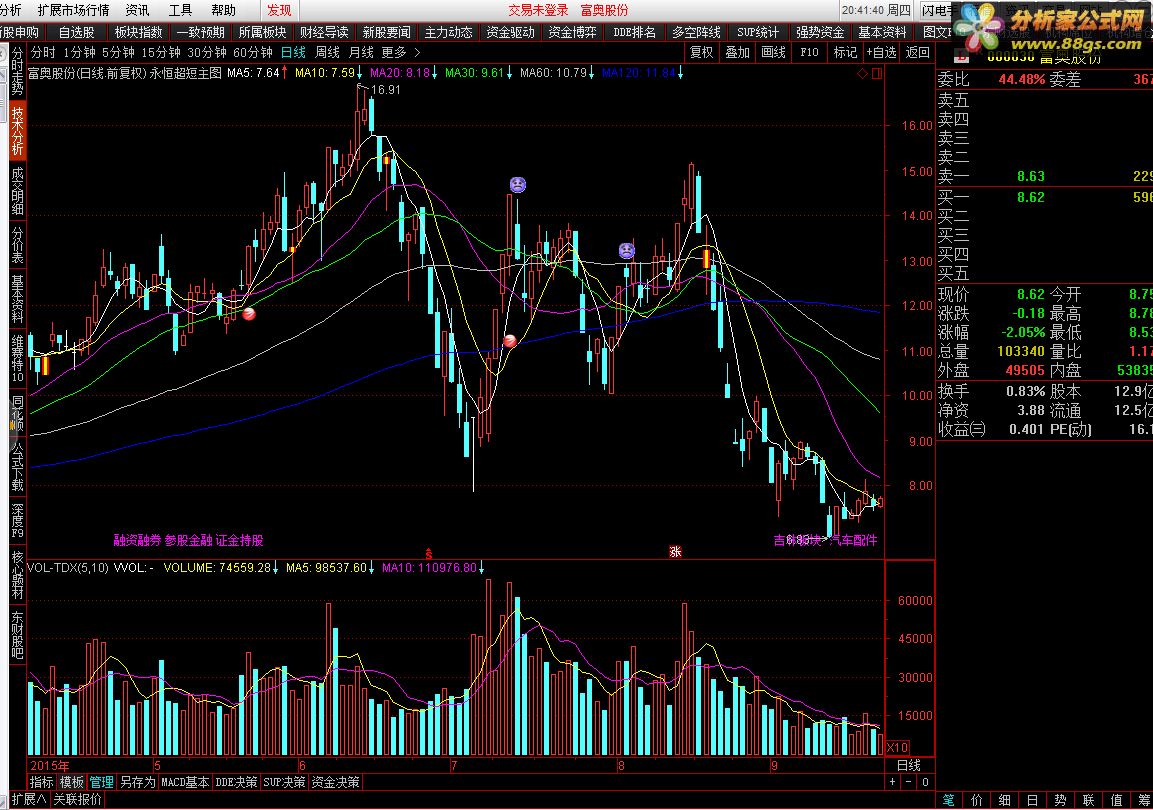1153x810 pixels.
Task: Open 主力动态 in the toolbar
Action: tap(449, 32)
